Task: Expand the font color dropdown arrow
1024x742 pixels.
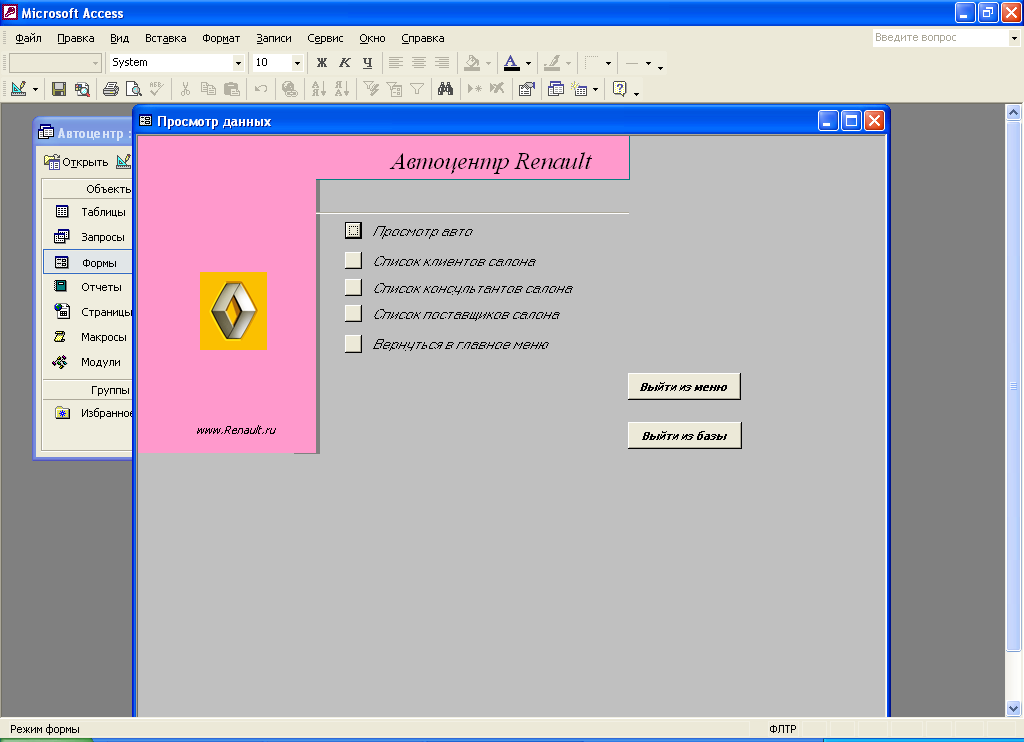Action: [x=528, y=63]
